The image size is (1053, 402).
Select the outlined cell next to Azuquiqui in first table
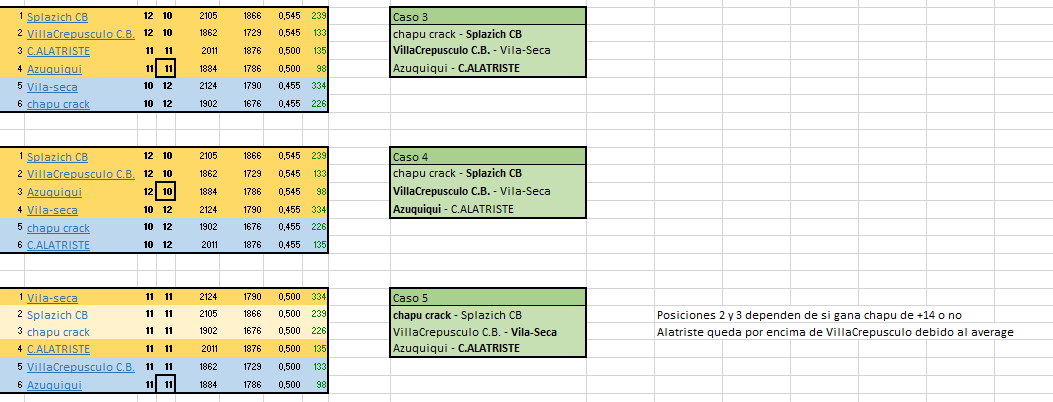coord(166,68)
